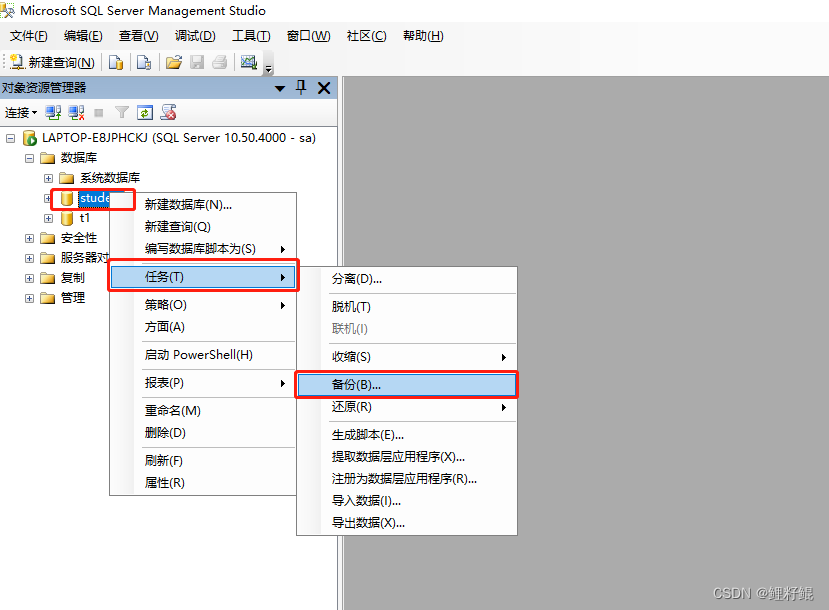829x610 pixels.
Task: Choose 刷新(F) from context menu
Action: (x=203, y=461)
